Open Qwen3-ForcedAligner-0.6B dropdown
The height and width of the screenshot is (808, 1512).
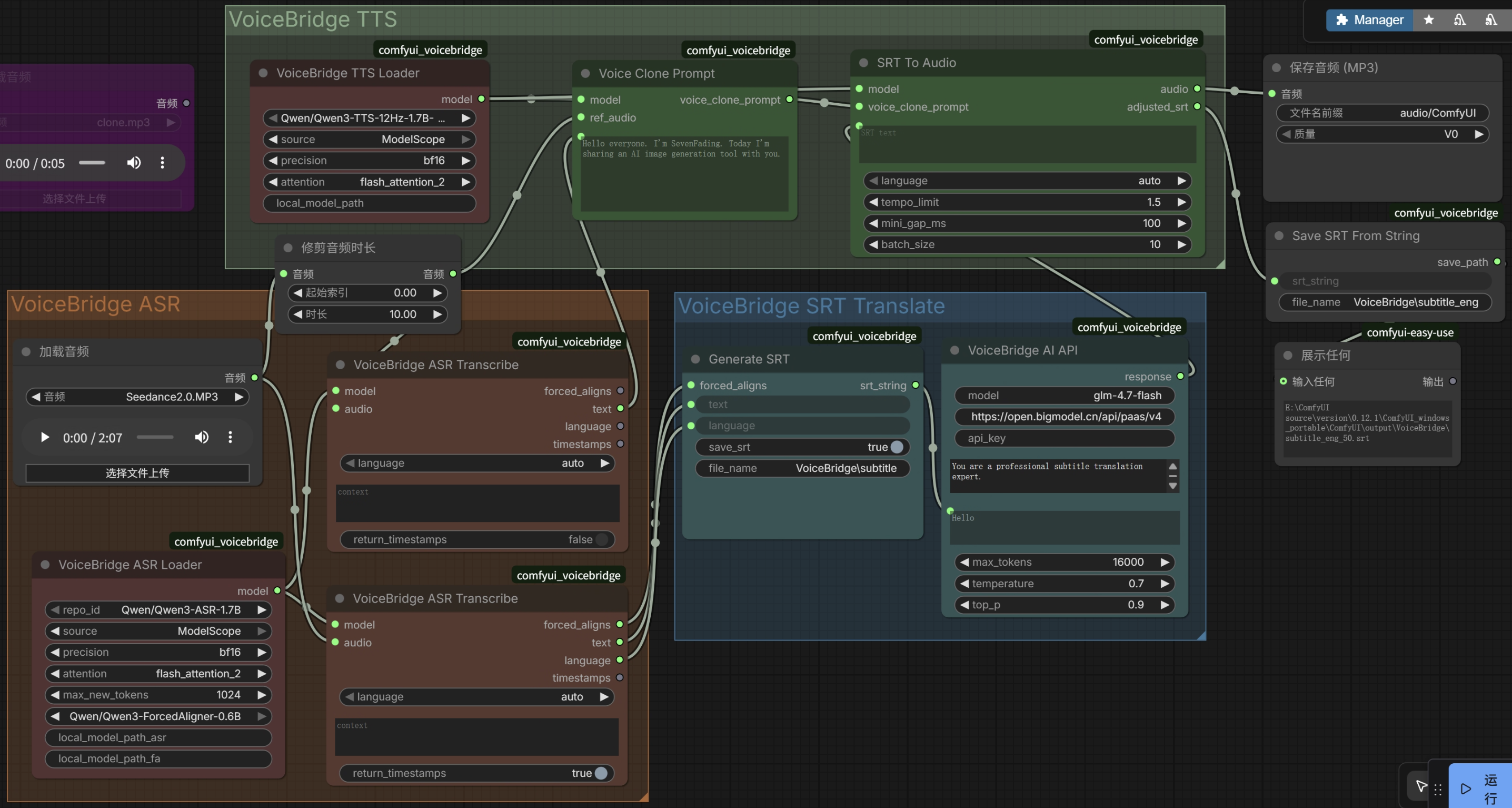[x=158, y=716]
